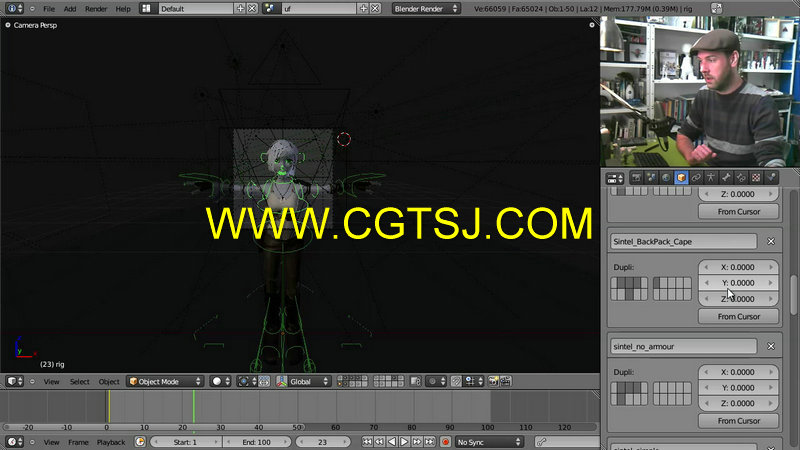Open the Help menu
This screenshot has height=450, width=800.
[x=123, y=9]
